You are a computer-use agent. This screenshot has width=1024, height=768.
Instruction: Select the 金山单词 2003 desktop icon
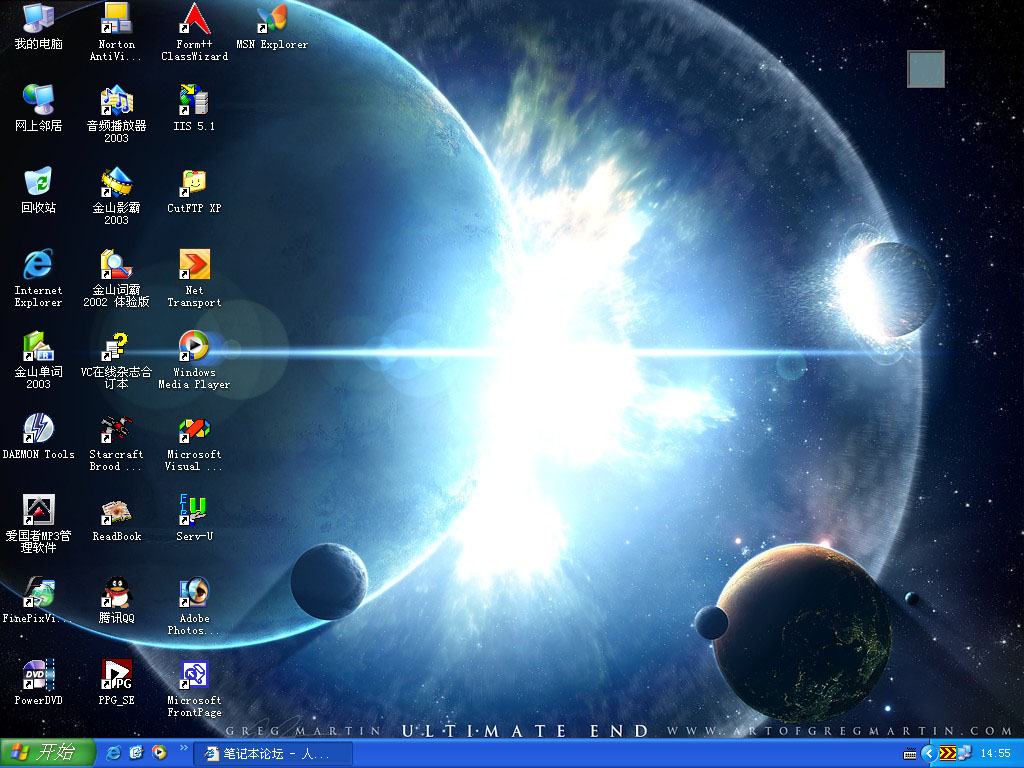(39, 360)
